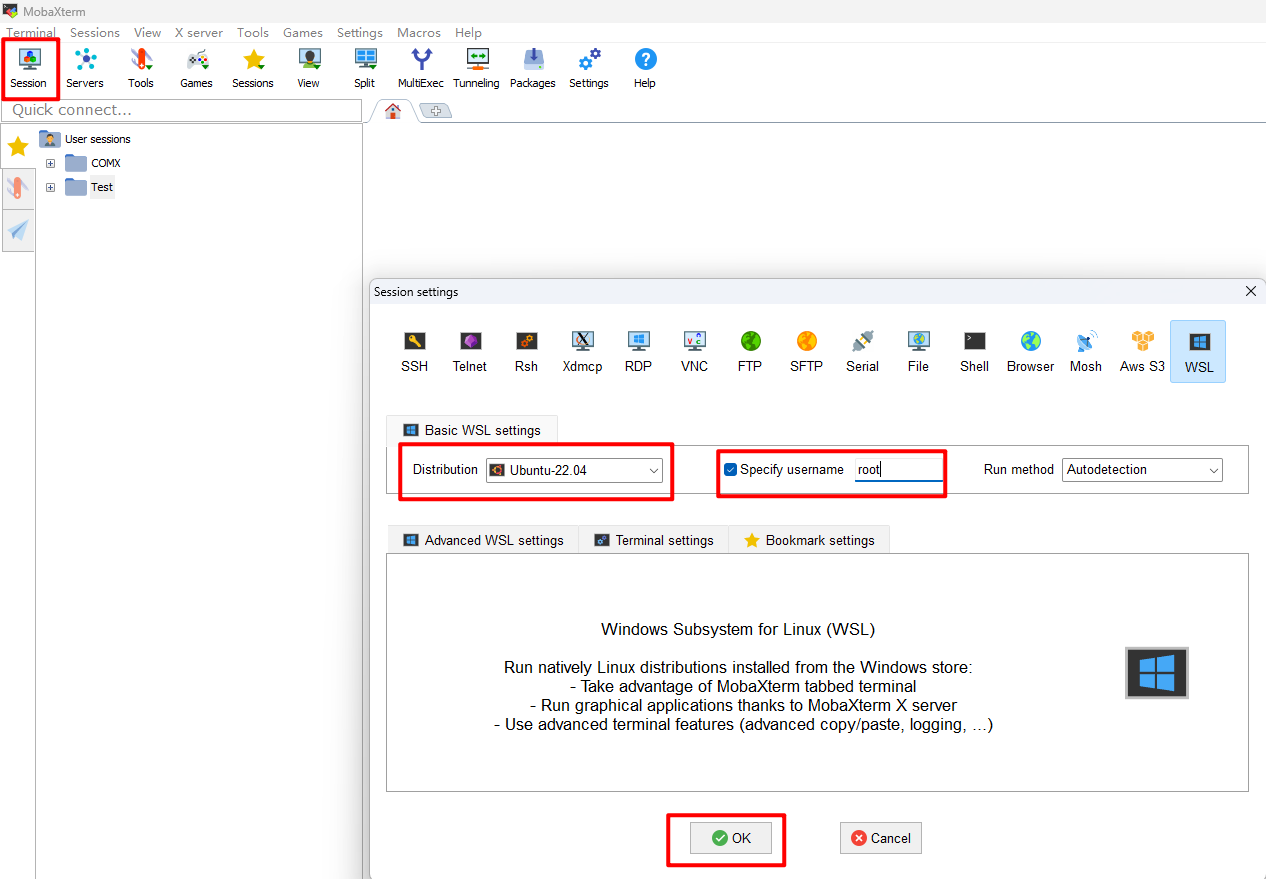Open the X server menu
This screenshot has width=1266, height=879.
[x=199, y=33]
